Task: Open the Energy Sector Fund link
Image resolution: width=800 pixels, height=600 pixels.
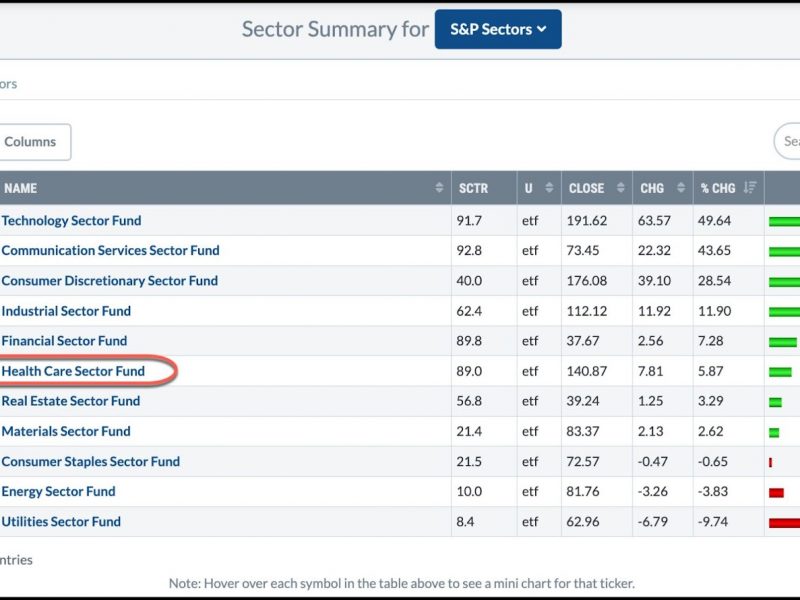Action: [58, 491]
